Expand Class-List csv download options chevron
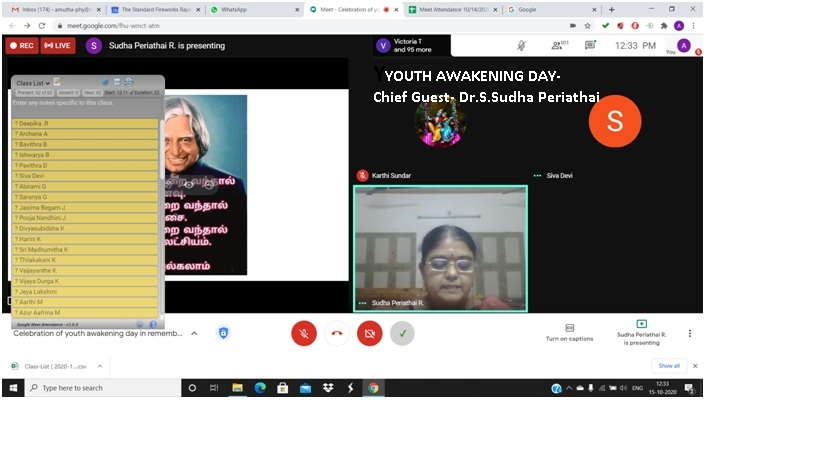 pyautogui.click(x=100, y=366)
